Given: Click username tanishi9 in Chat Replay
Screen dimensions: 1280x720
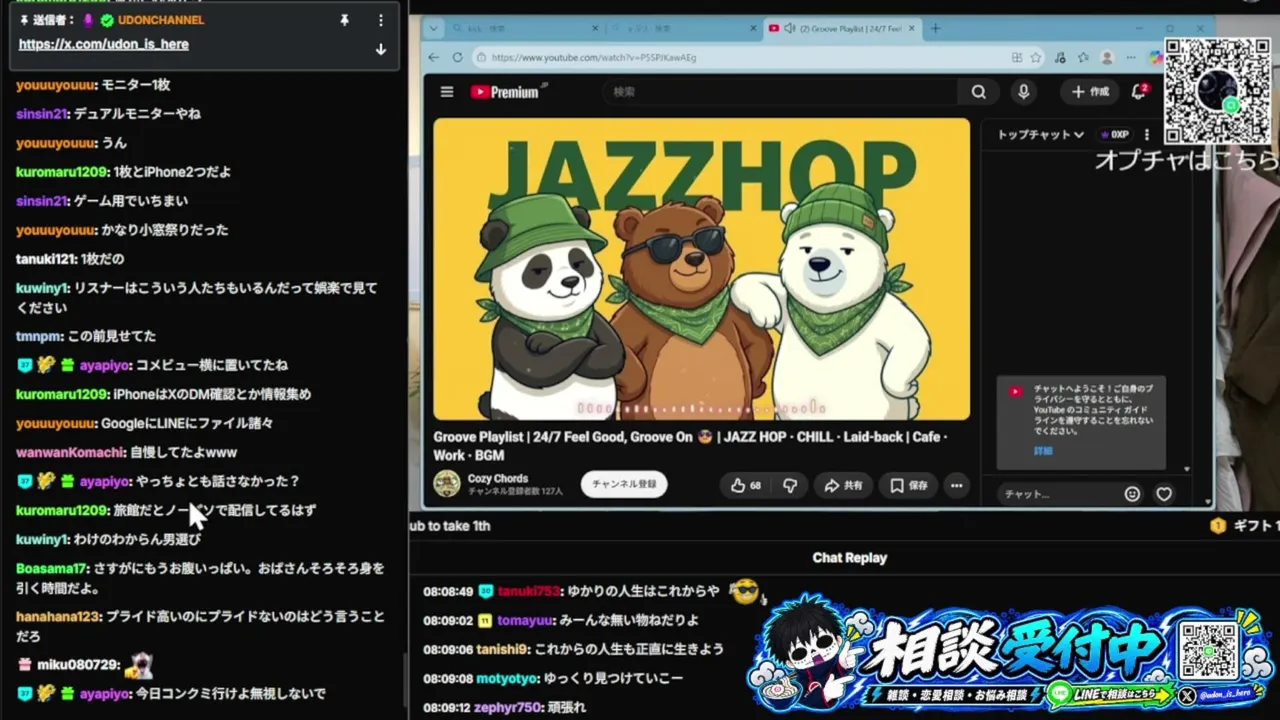Looking at the screenshot, I should (x=502, y=649).
